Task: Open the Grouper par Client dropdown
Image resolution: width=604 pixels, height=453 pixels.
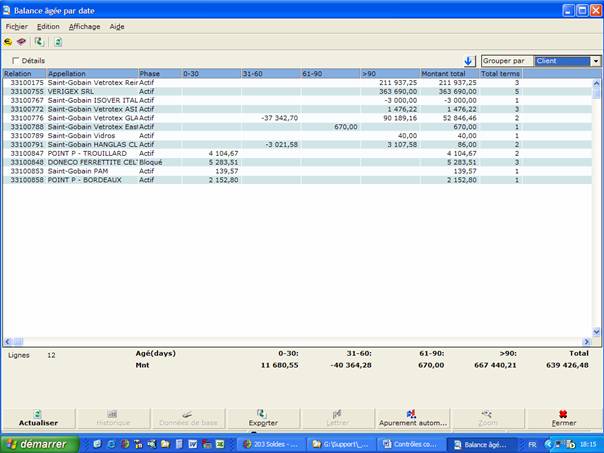Action: click(x=596, y=61)
